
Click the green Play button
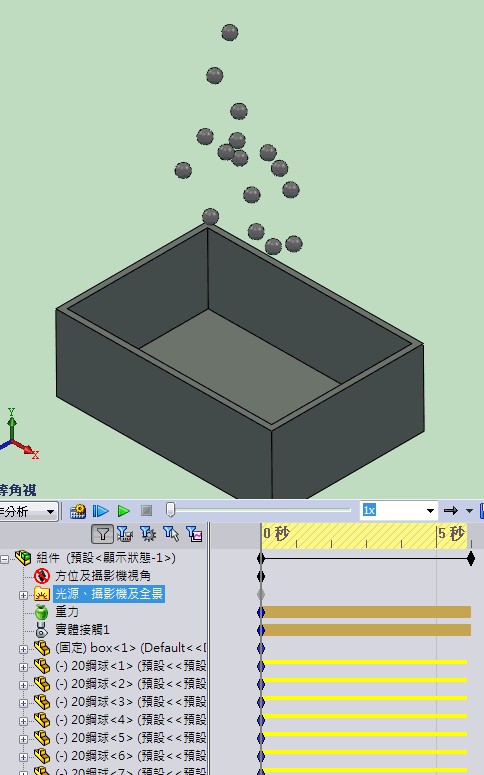click(123, 511)
